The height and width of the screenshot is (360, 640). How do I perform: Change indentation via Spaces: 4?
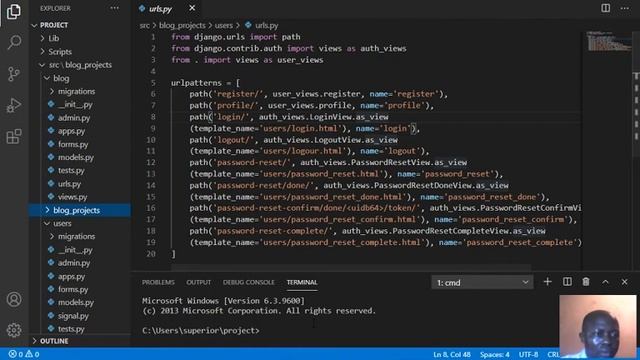[x=495, y=354]
